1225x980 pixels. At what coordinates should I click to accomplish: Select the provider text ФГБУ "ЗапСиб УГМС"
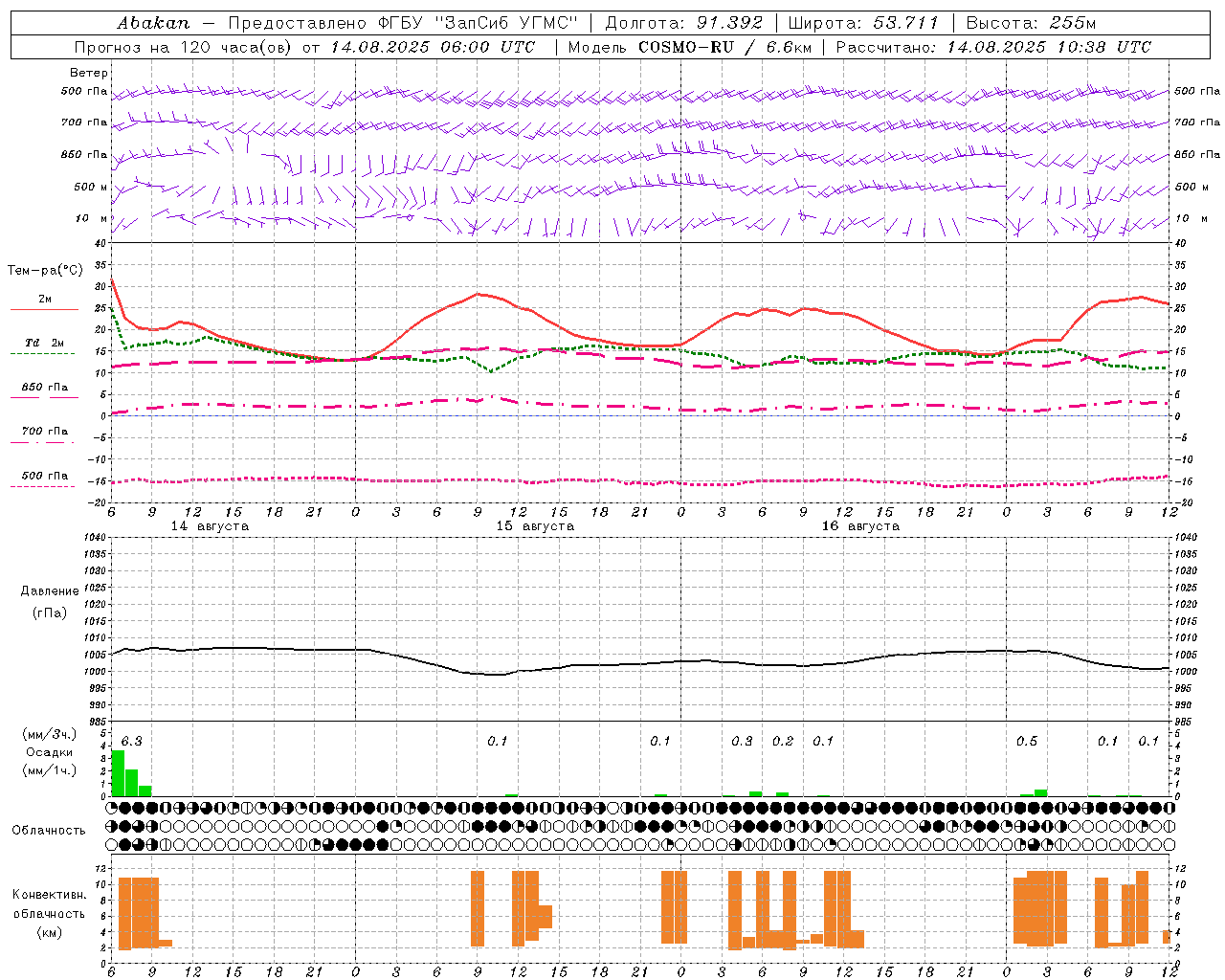(479, 23)
